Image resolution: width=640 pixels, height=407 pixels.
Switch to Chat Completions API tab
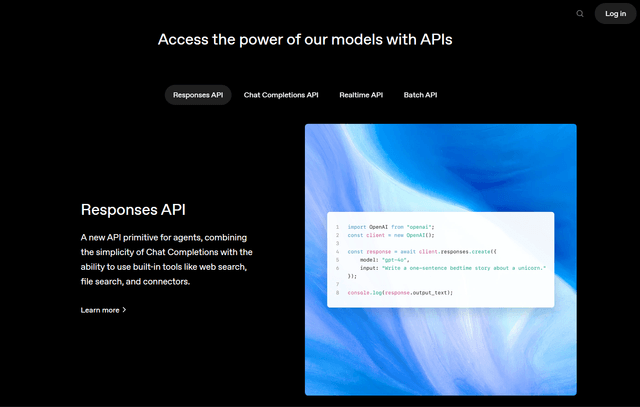pos(281,95)
